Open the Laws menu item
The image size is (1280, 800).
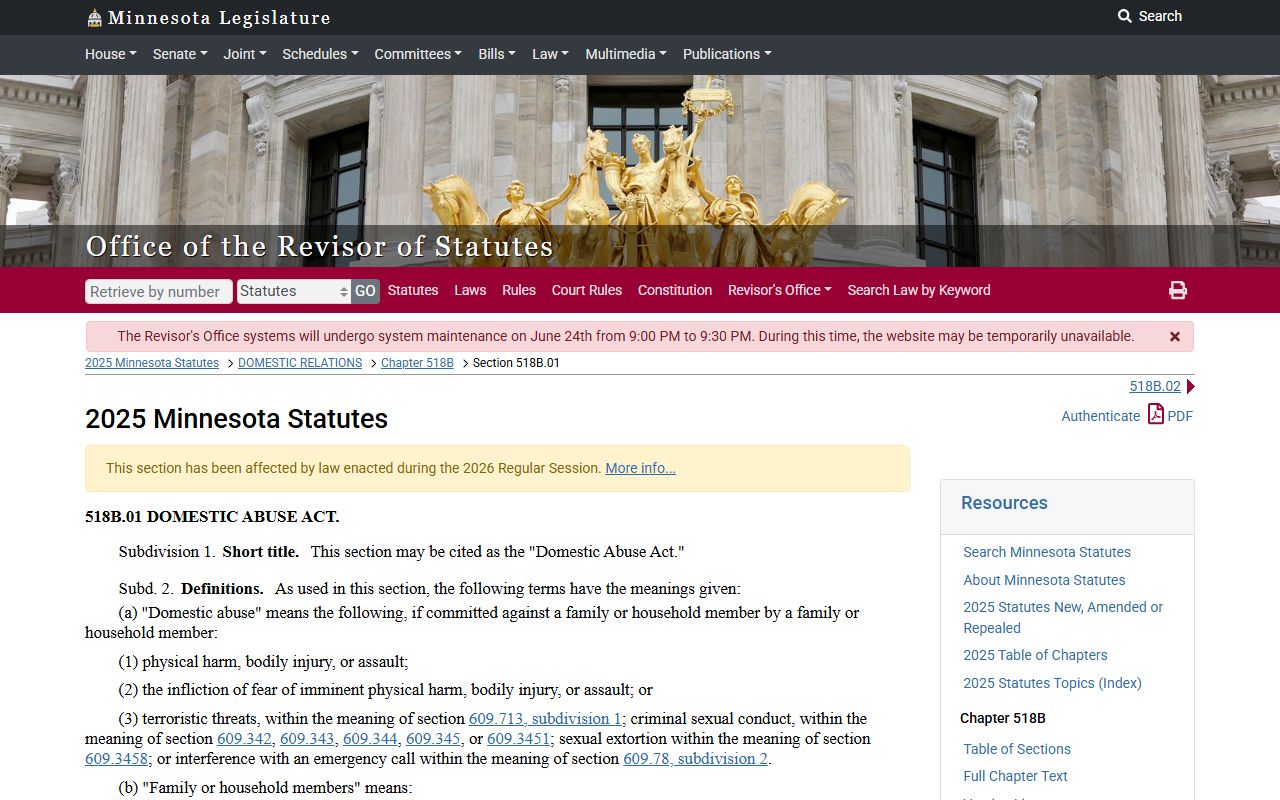(x=470, y=290)
